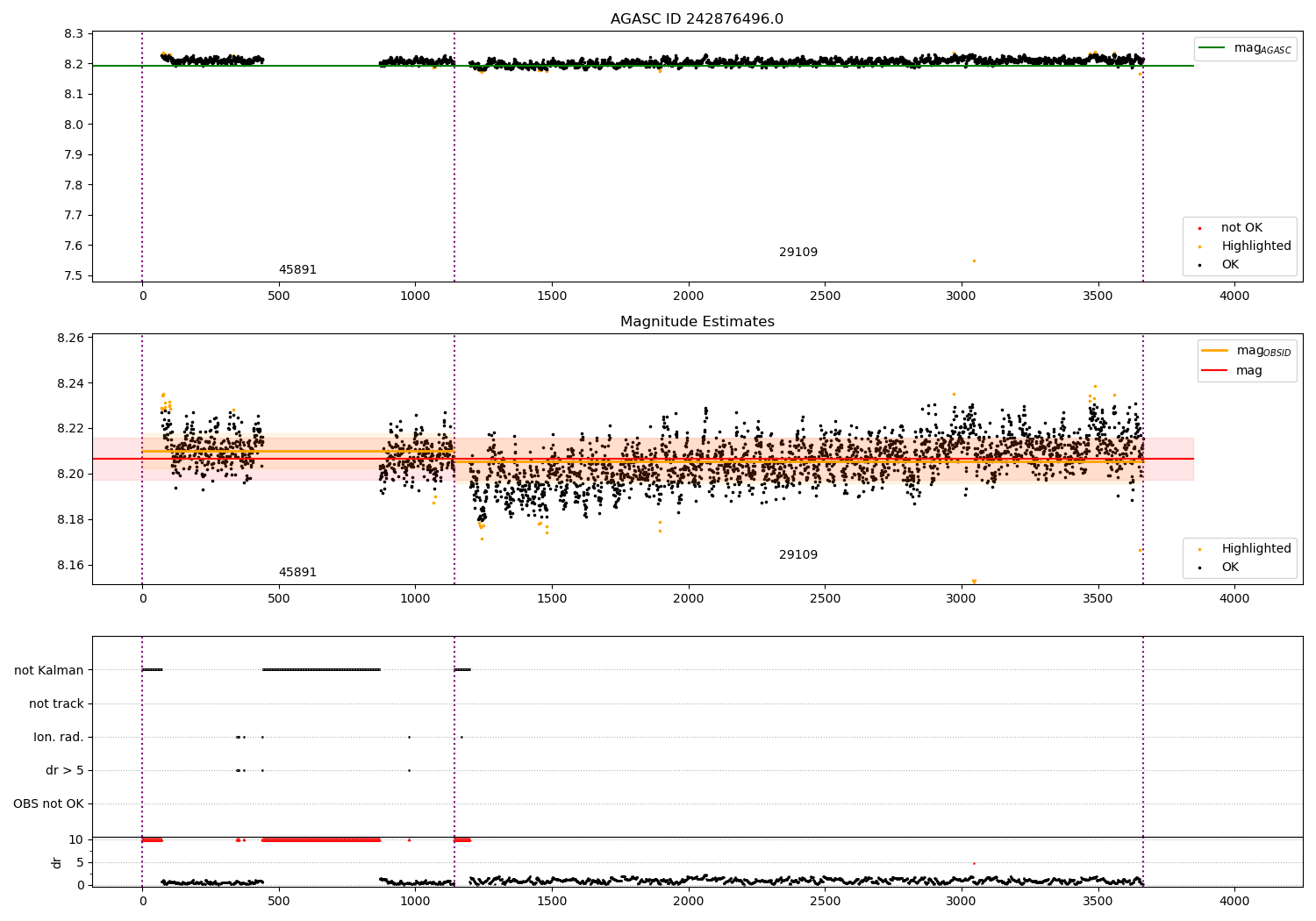Click the '8.18' y-axis tick label
Viewport: 1316px width, 921px height.
(x=71, y=520)
